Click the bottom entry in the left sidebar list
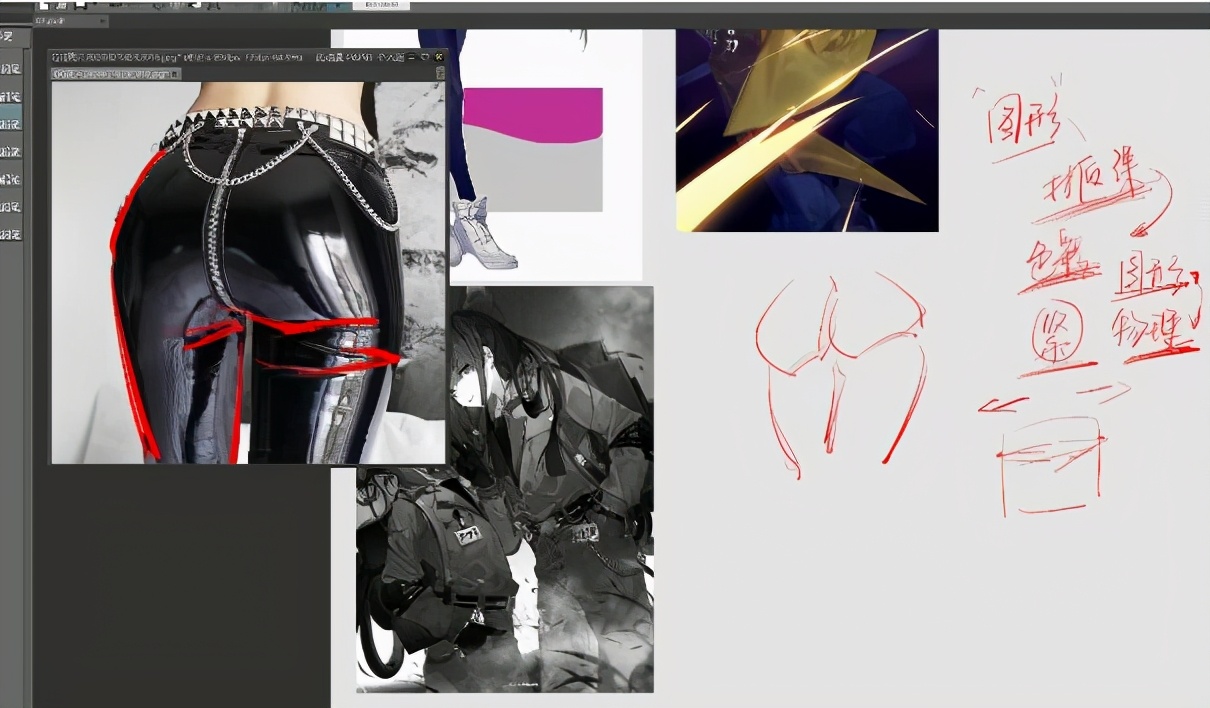This screenshot has height=708, width=1210. (10, 234)
